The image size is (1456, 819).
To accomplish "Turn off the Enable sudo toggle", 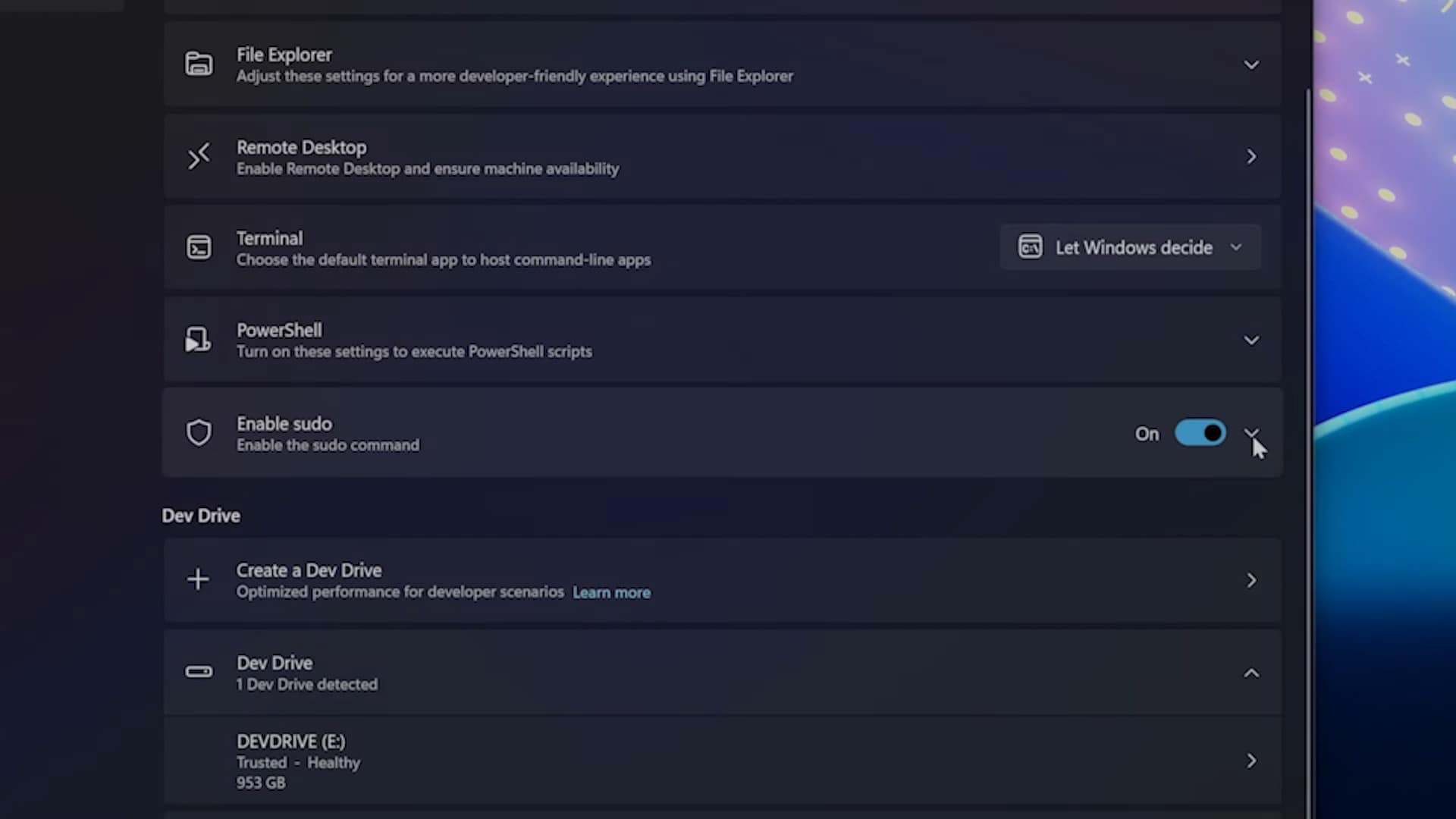I will tap(1200, 433).
